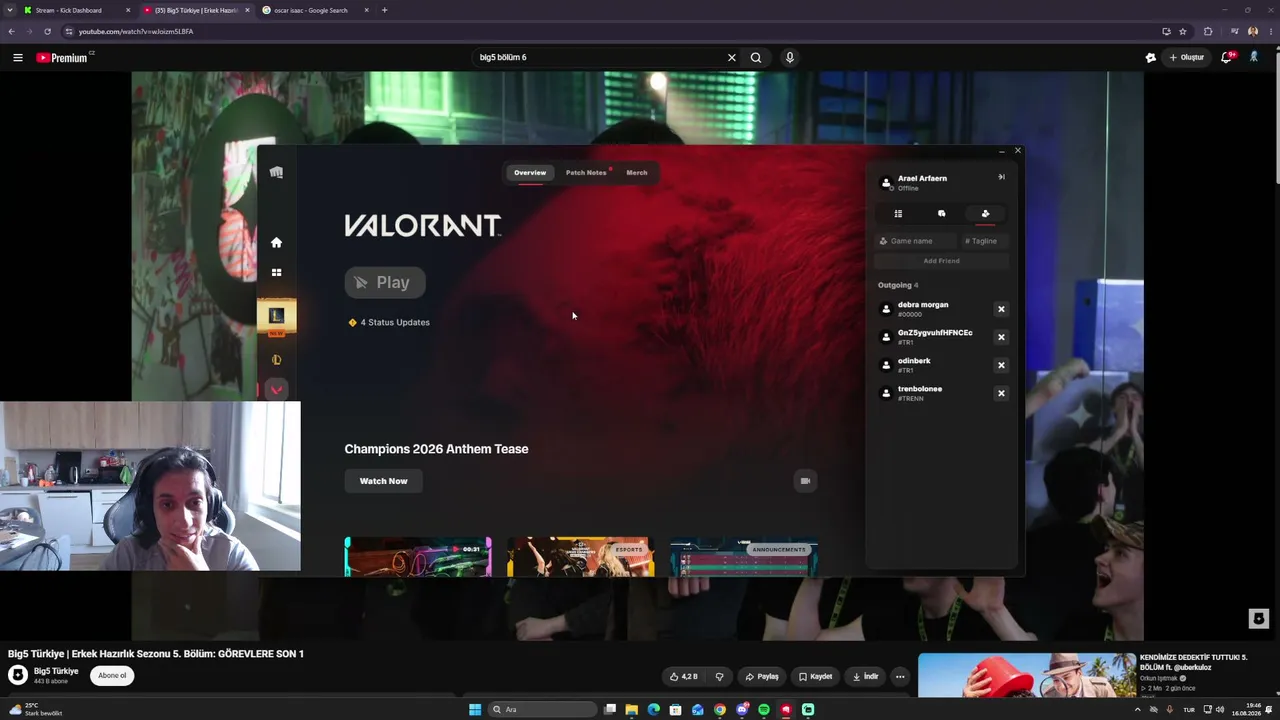Cancel outgoing request to GnZ5ygvuhfHFNCEc
Viewport: 1280px width, 720px height.
pos(1001,337)
